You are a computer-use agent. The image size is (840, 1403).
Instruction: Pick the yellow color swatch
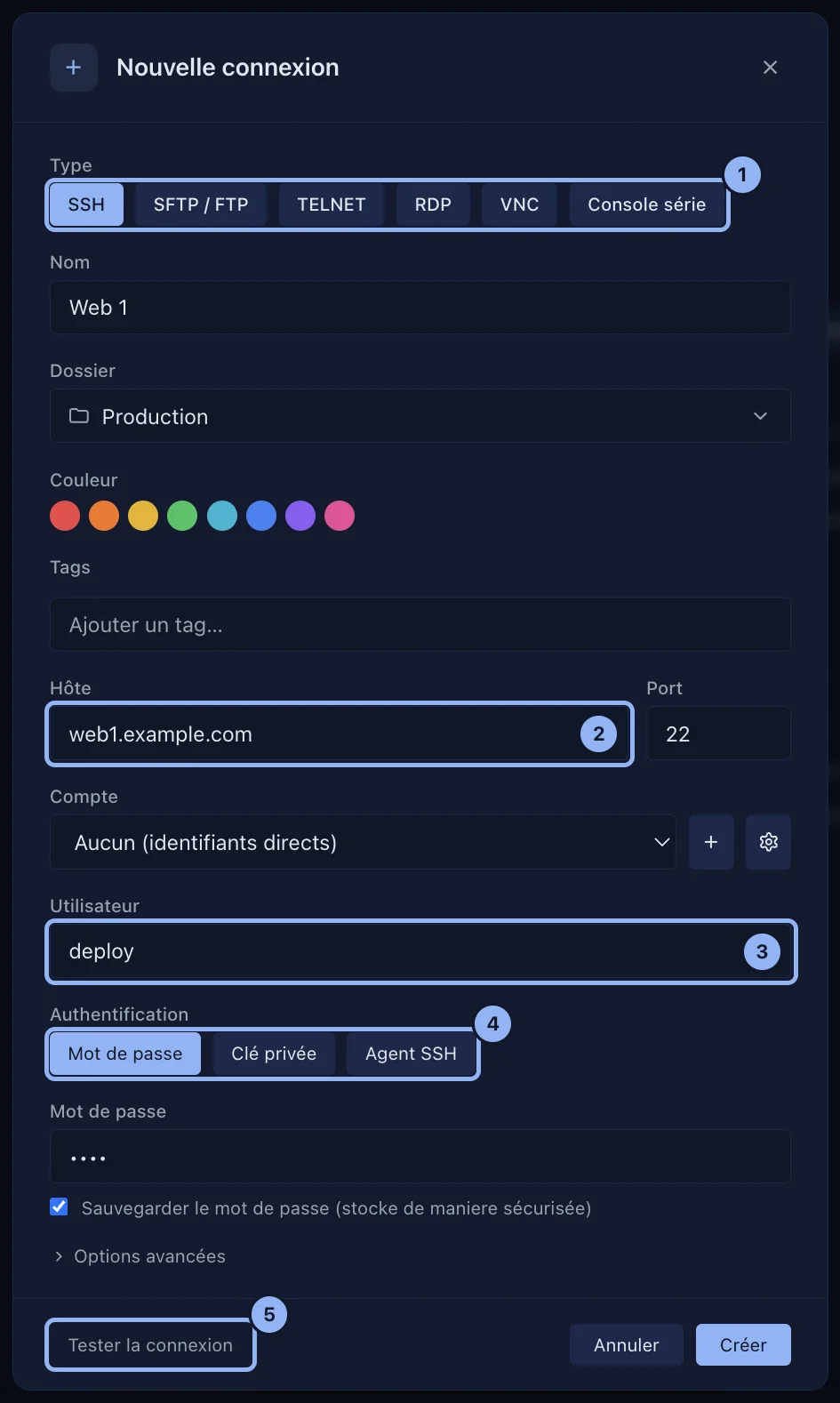(x=143, y=516)
